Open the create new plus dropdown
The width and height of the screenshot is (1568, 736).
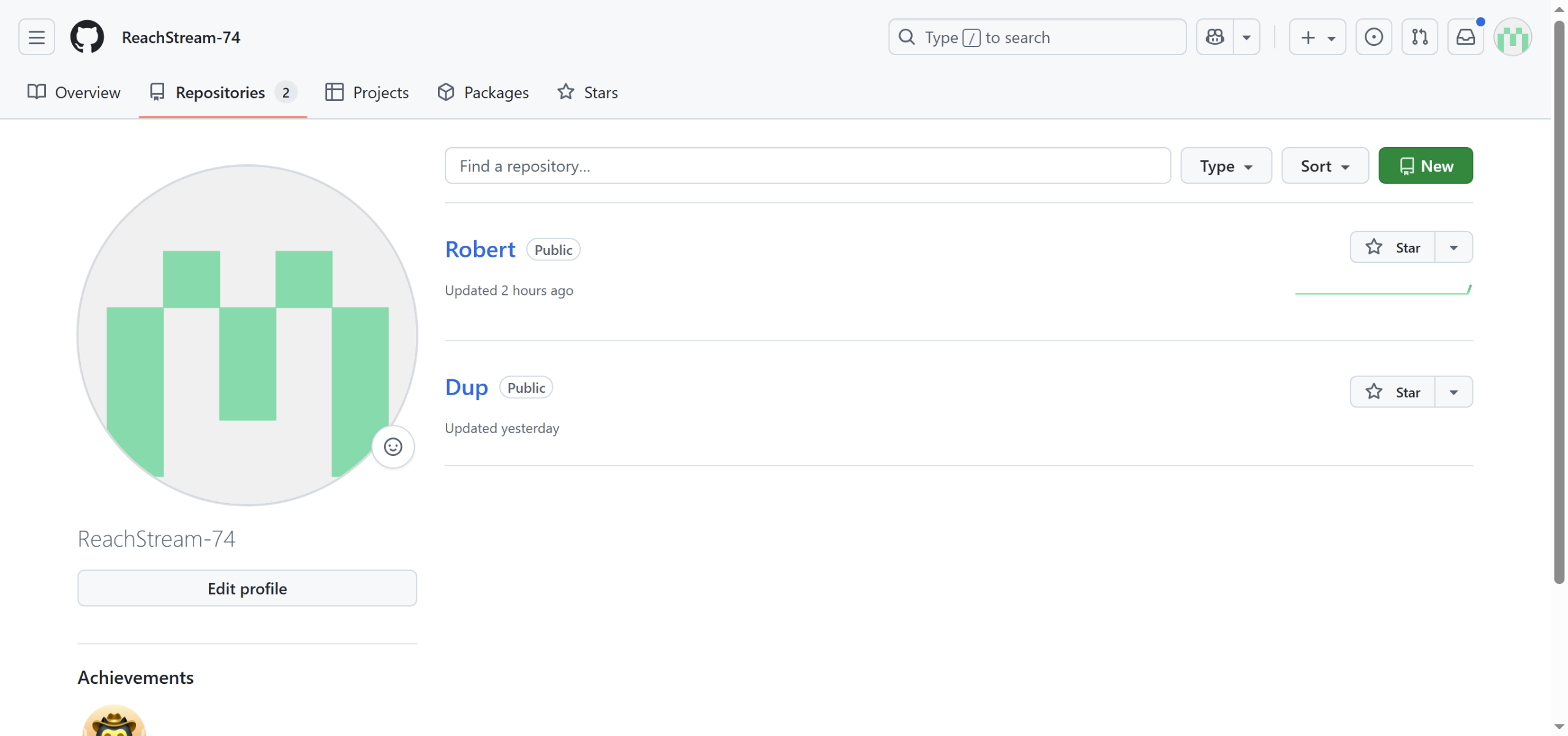click(x=1317, y=37)
